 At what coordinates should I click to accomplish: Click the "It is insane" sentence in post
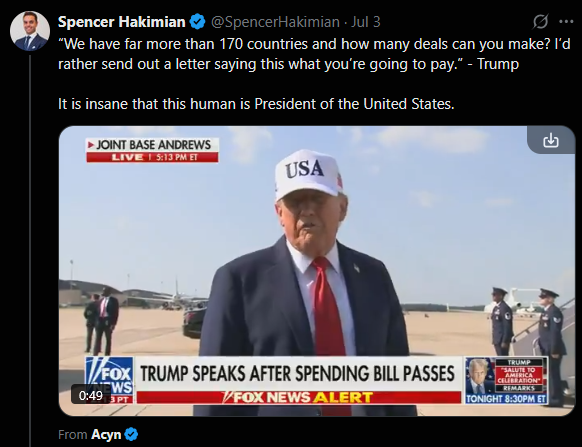(x=256, y=104)
